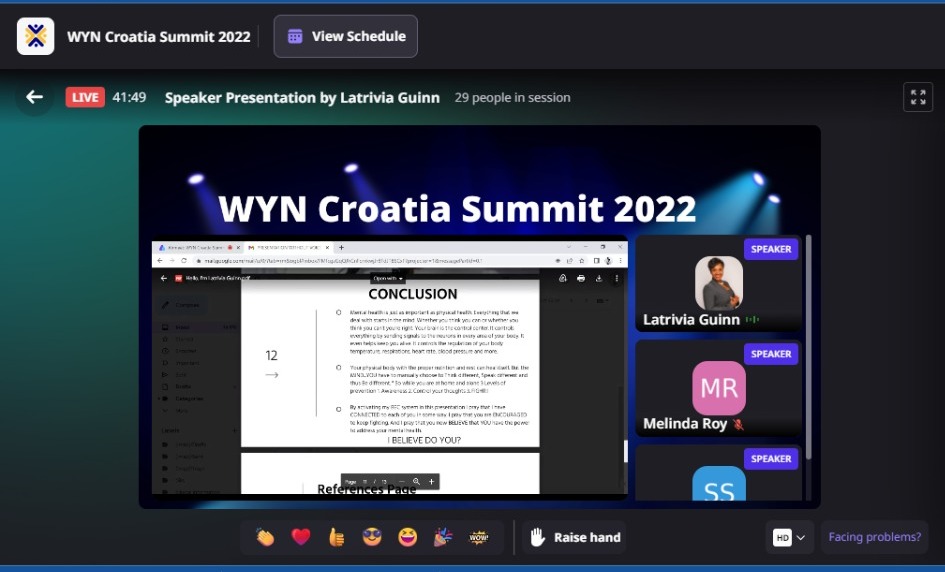Enter fullscreen with the expand icon
The width and height of the screenshot is (945, 572).
(x=918, y=97)
